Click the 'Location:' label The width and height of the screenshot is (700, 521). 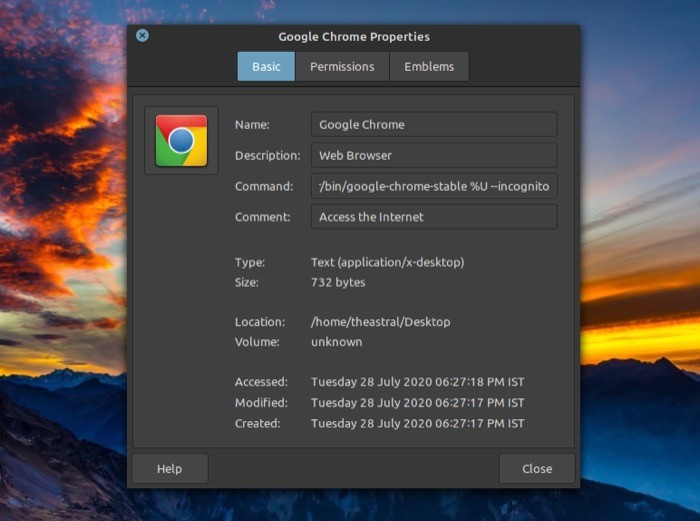click(260, 322)
